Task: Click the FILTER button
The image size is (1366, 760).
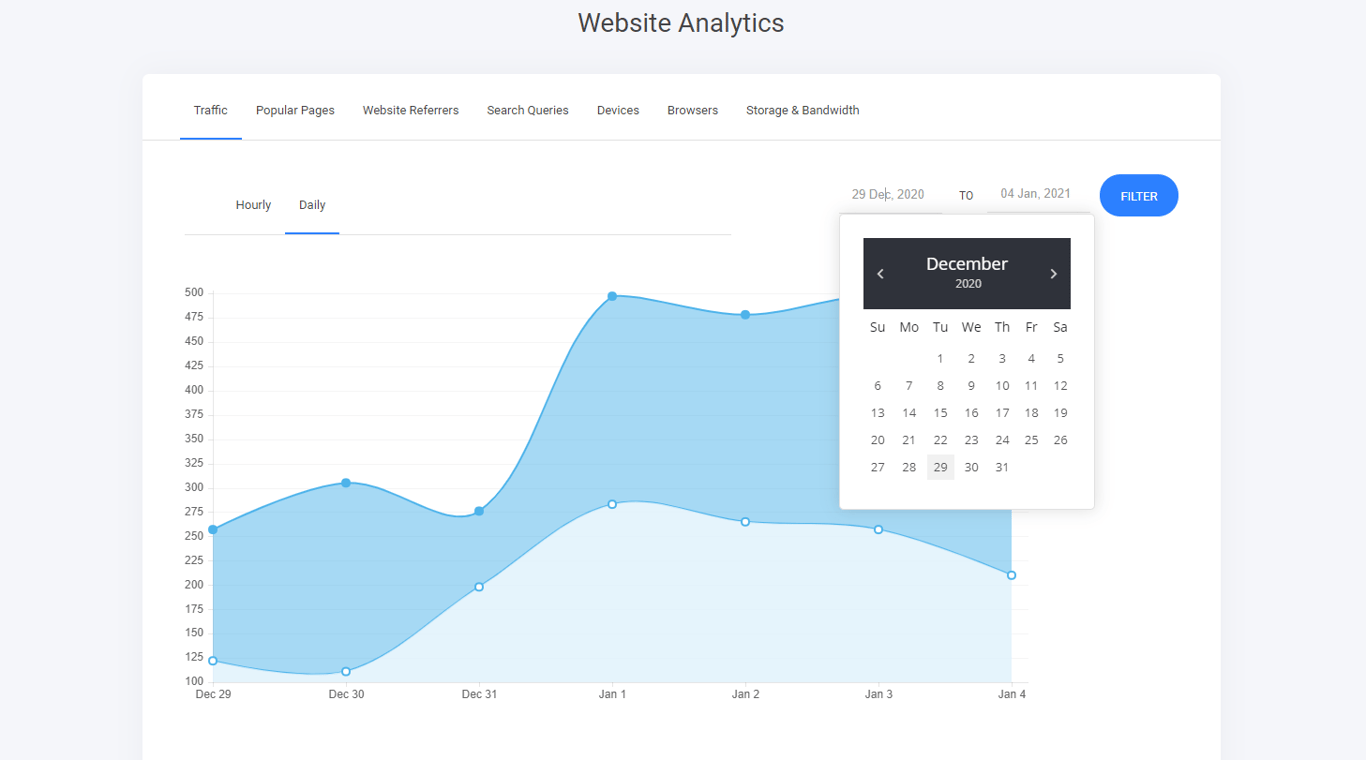Action: [x=1139, y=196]
